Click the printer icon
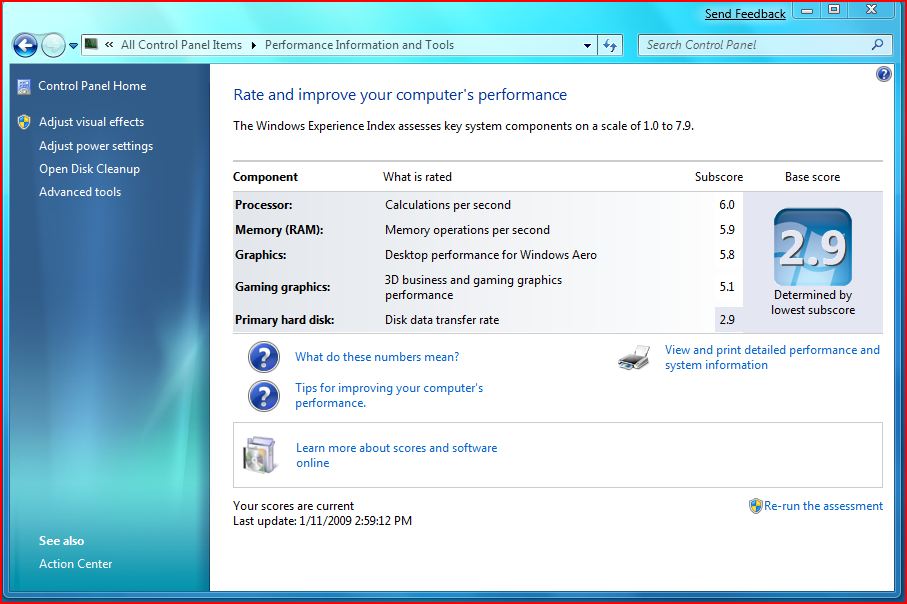 634,358
